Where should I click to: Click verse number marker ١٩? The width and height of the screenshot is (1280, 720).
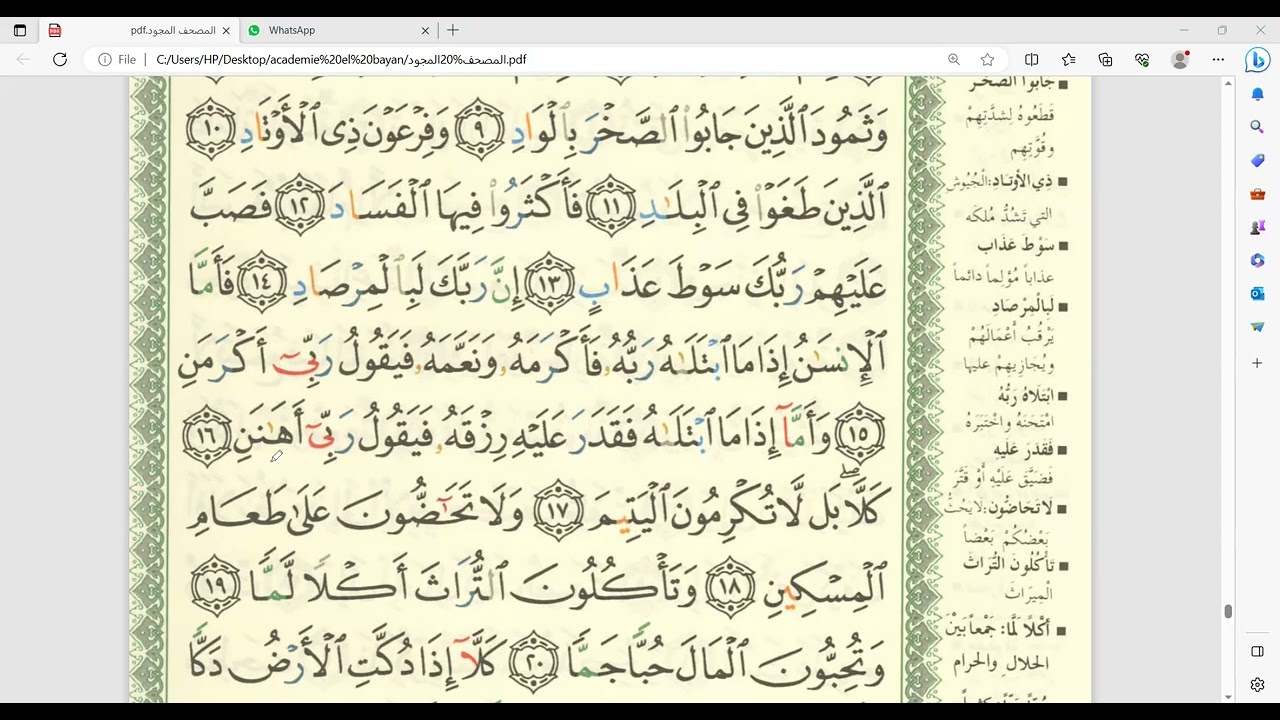[x=216, y=587]
